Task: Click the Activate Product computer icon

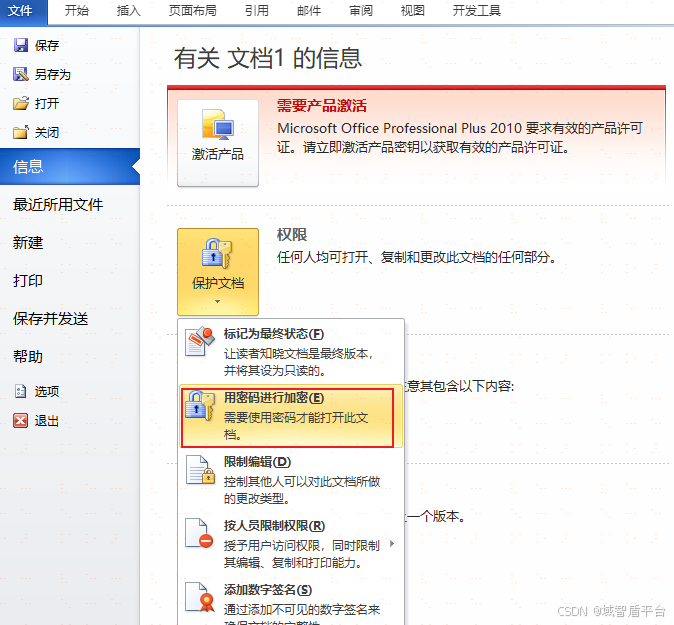Action: [218, 124]
